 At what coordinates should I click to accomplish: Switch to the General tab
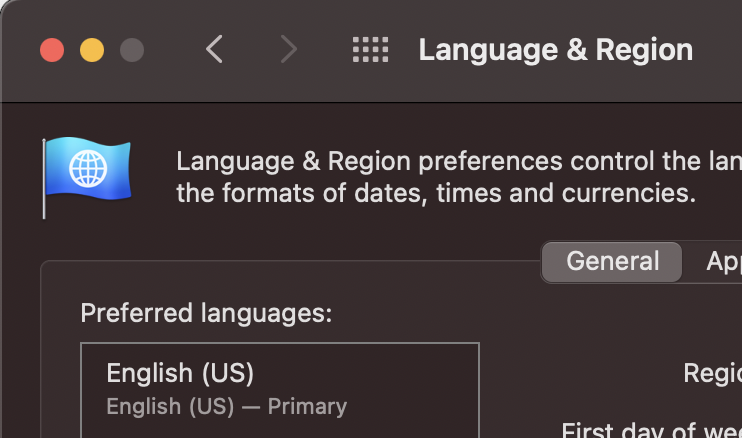612,262
